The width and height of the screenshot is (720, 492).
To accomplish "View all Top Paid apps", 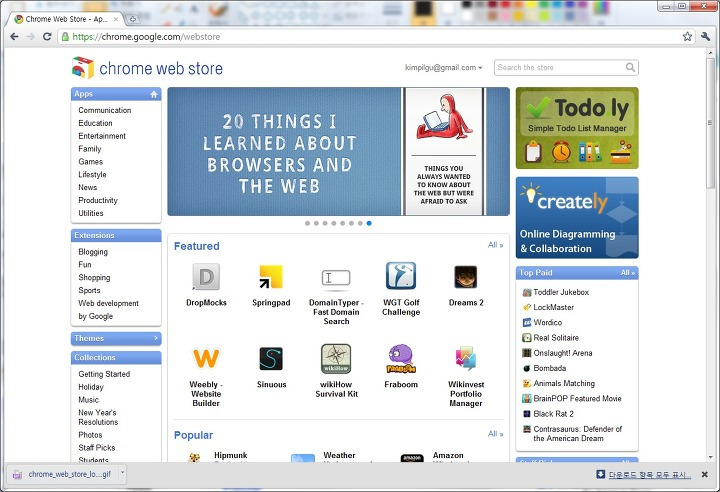I will coord(628,272).
